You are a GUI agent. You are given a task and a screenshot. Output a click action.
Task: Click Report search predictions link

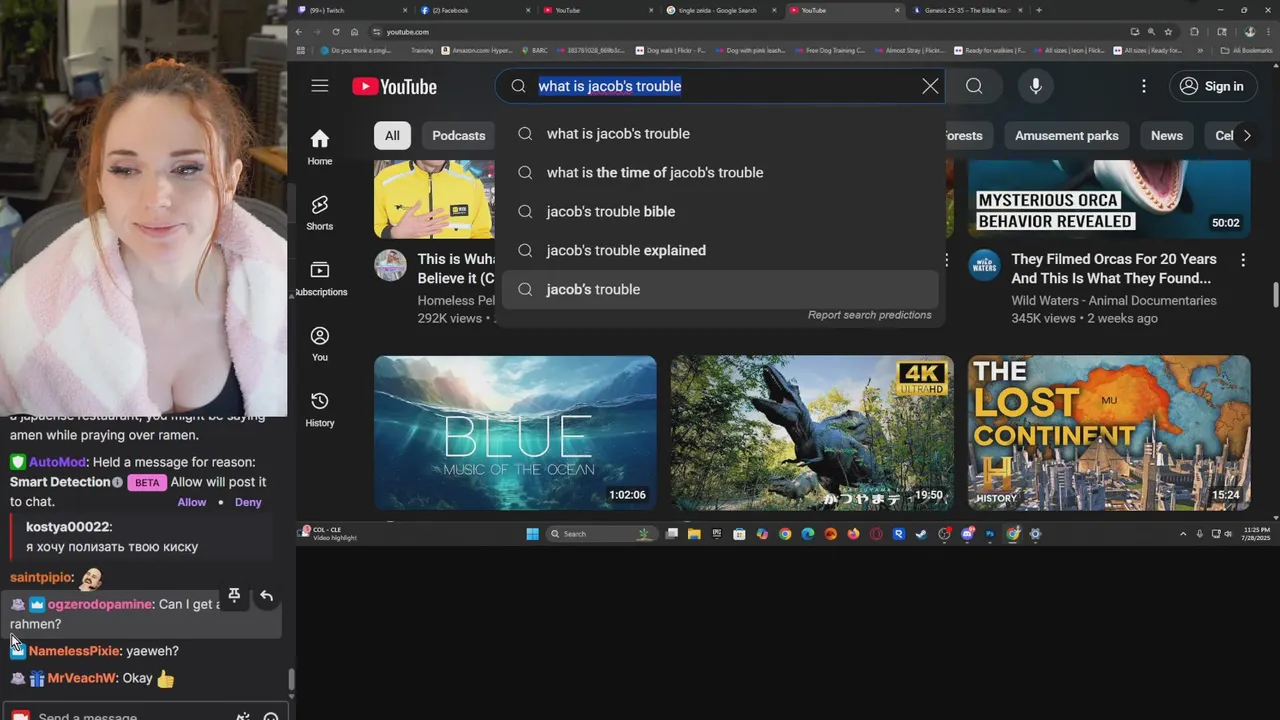[x=869, y=315]
